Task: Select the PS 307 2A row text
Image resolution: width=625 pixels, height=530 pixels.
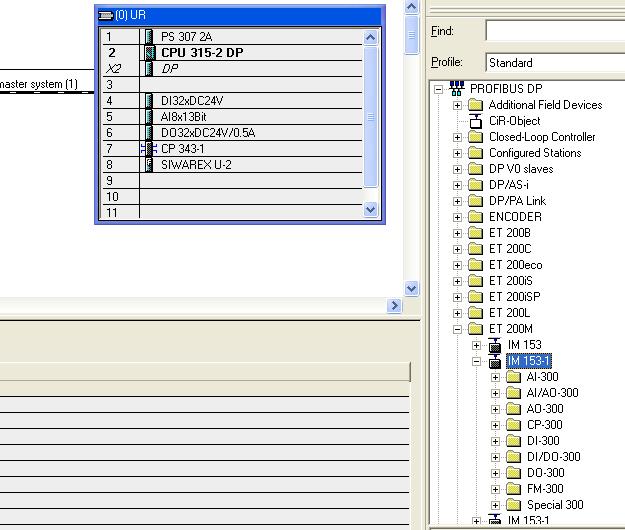Action: (x=187, y=37)
